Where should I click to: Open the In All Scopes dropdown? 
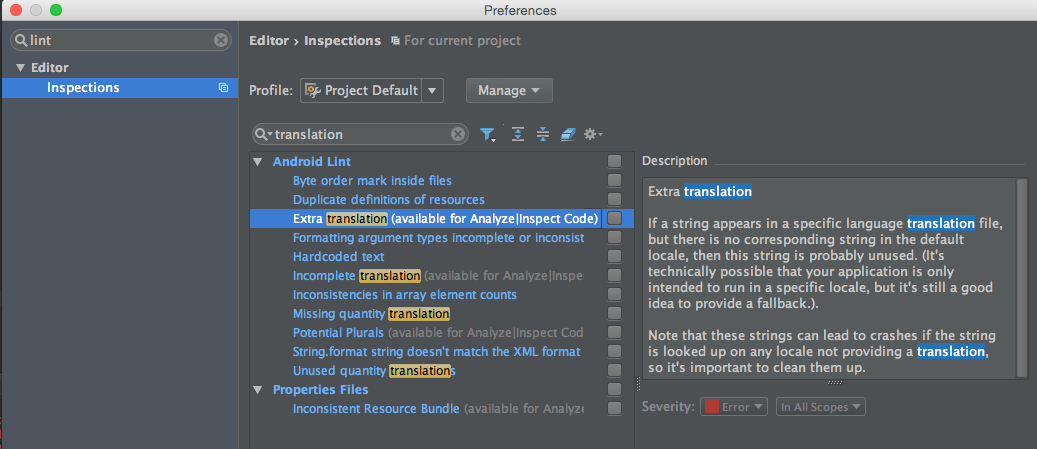821,407
